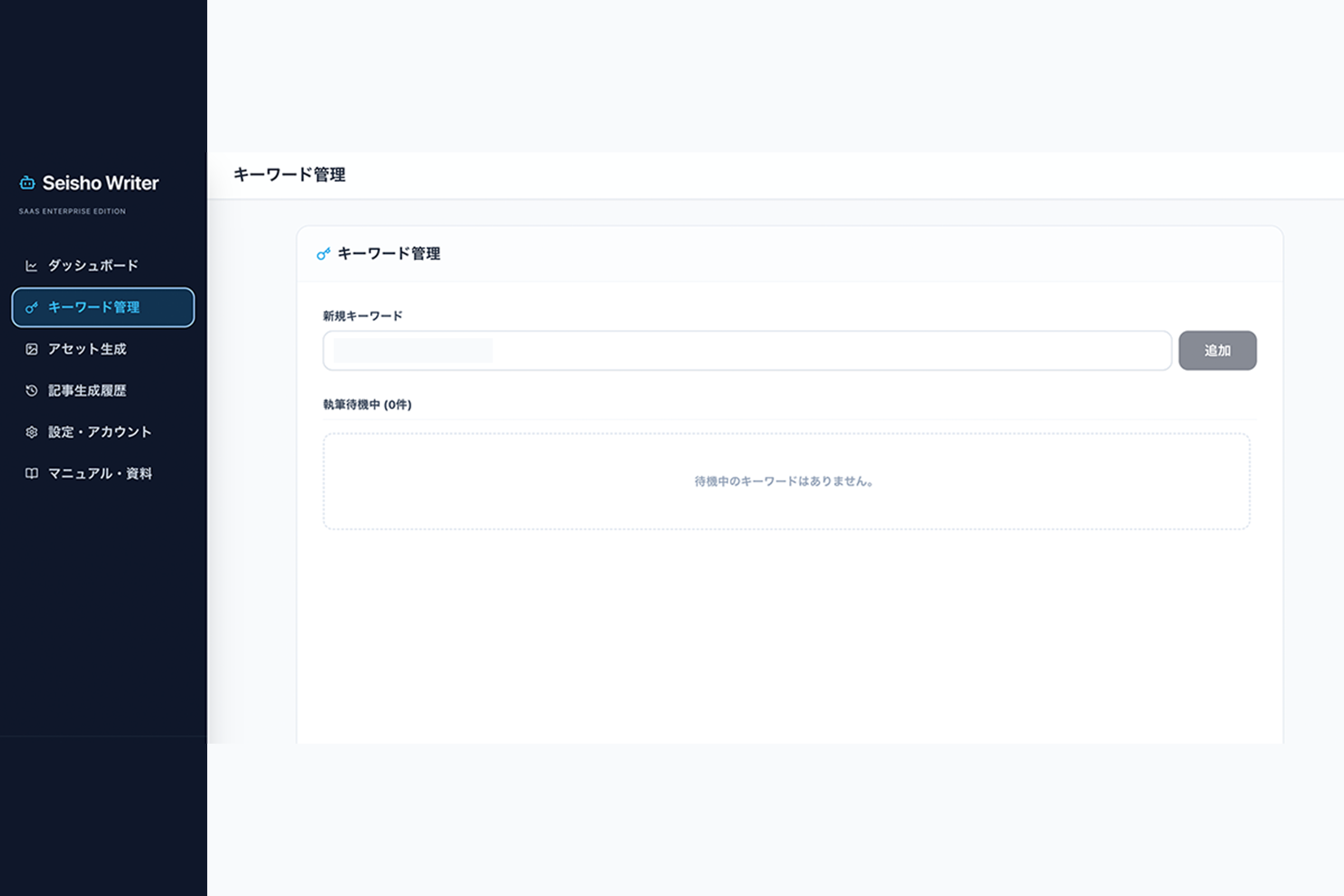The image size is (1344, 896).
Task: Click the 執筆待機中 (0件) section label
Action: (x=367, y=405)
